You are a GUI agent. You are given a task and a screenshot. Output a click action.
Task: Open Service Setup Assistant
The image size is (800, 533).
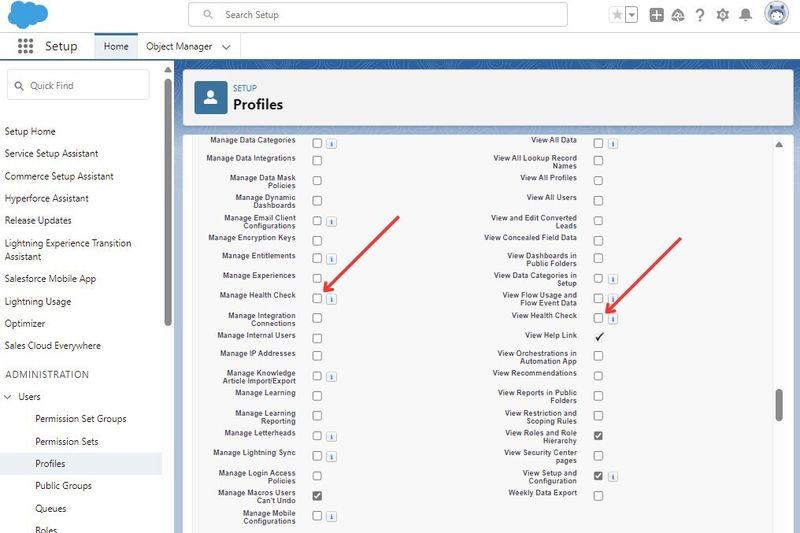(x=52, y=153)
